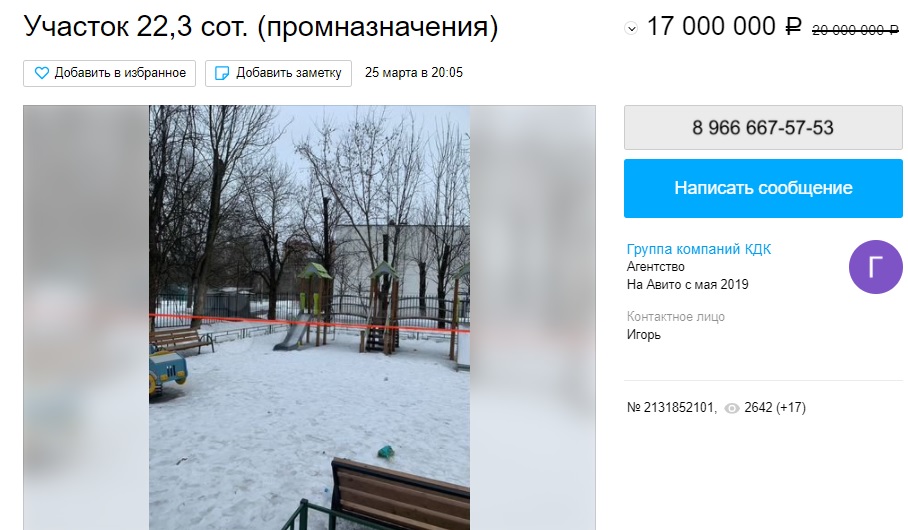Add listing to favorites button
The height and width of the screenshot is (530, 908).
(109, 73)
